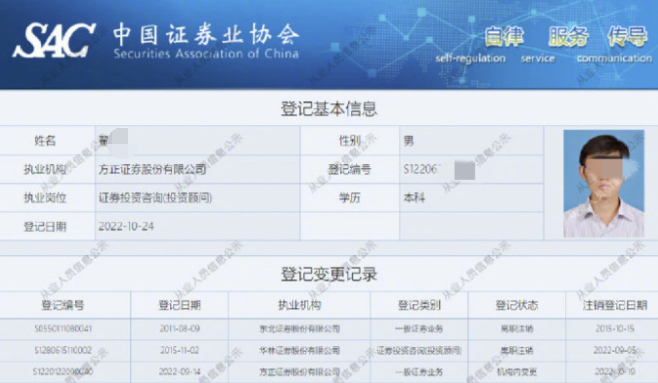Click the registrant's ID photo thumbnail
This screenshot has height=383, width=658.
point(603,183)
